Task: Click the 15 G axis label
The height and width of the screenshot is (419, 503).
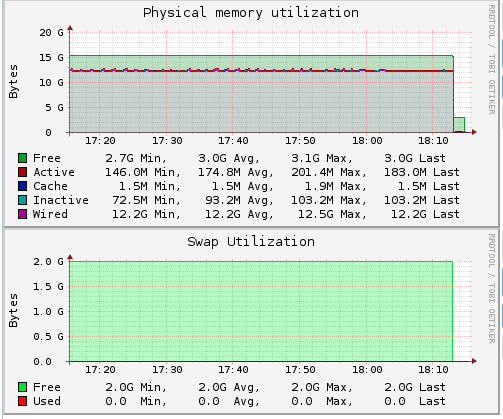Action: pos(51,58)
